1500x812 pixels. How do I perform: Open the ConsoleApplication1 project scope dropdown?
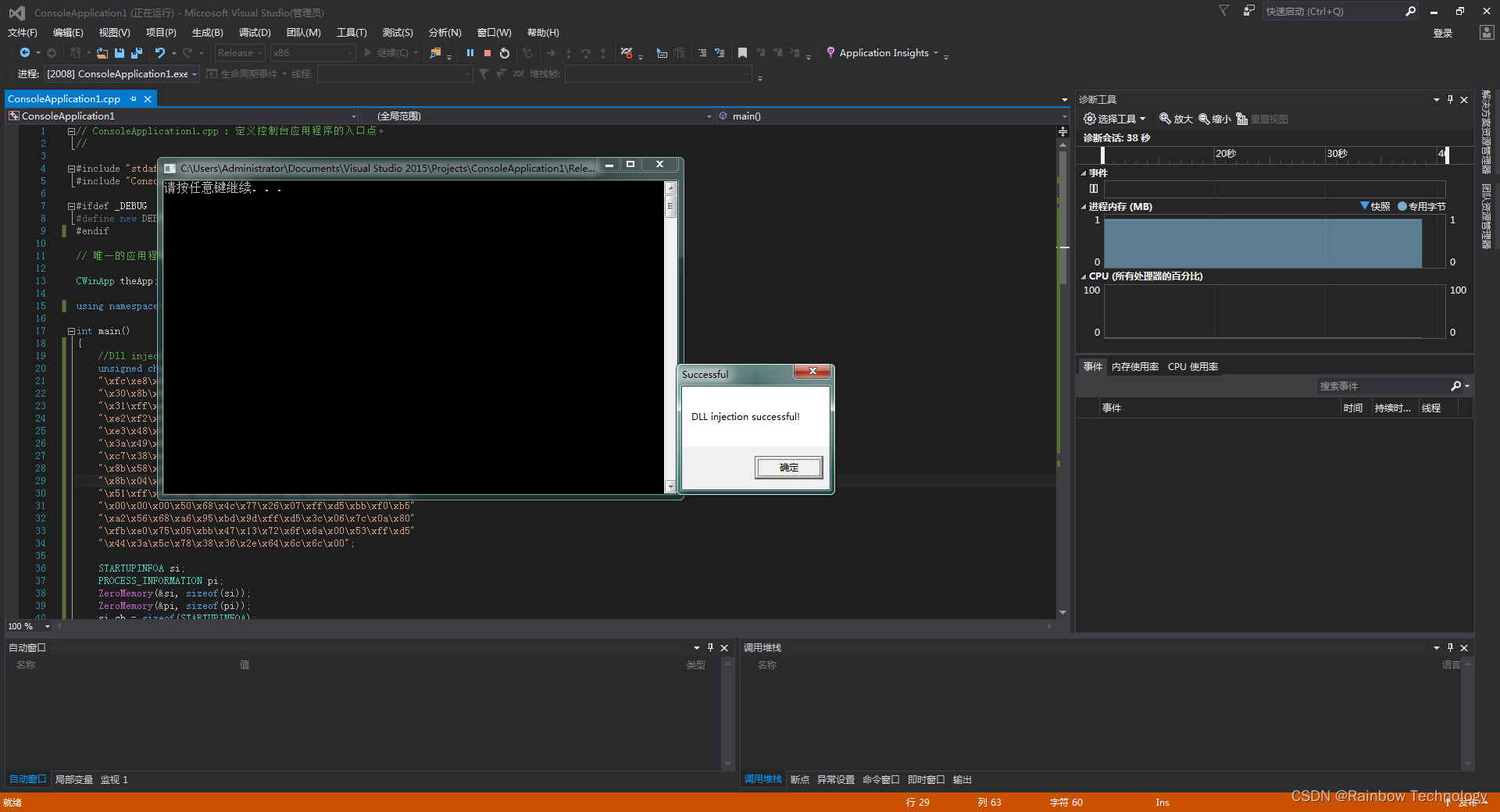pyautogui.click(x=183, y=116)
